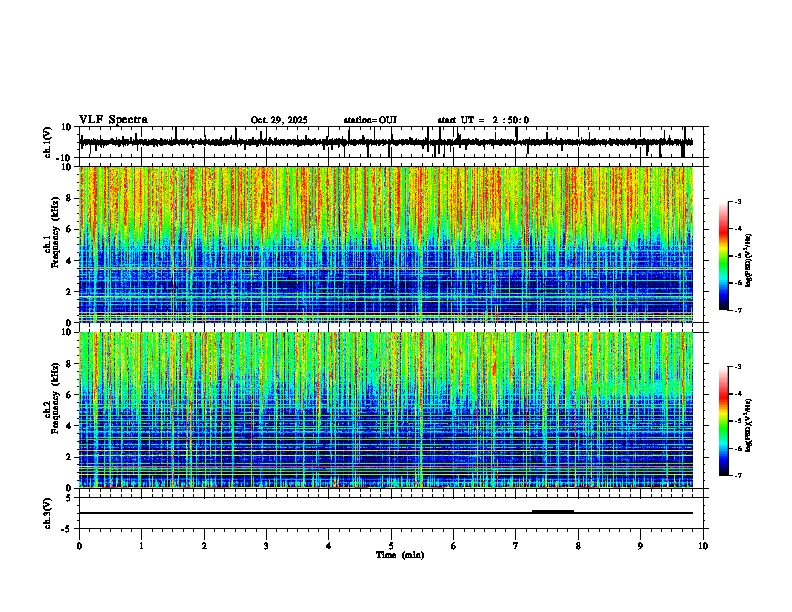Click time axis tick label "9"

640,546
